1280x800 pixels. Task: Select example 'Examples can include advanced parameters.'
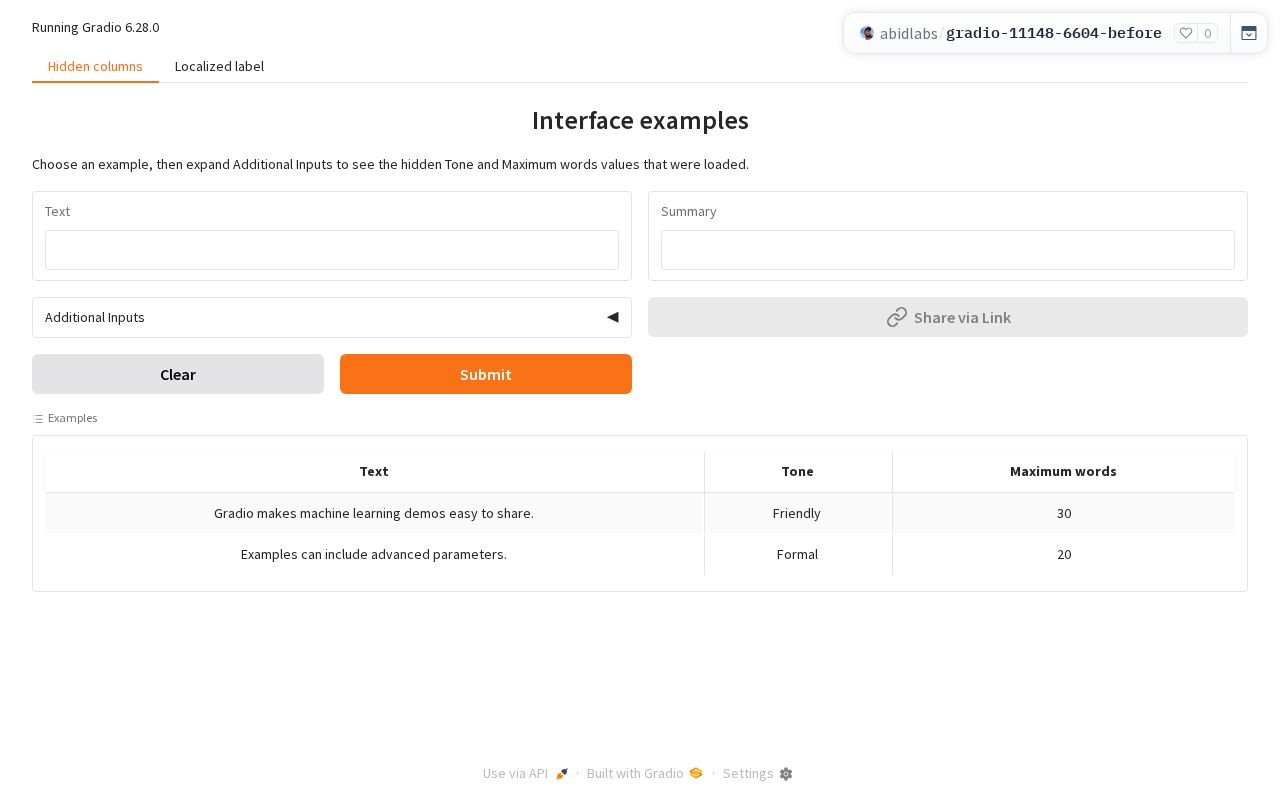(374, 554)
